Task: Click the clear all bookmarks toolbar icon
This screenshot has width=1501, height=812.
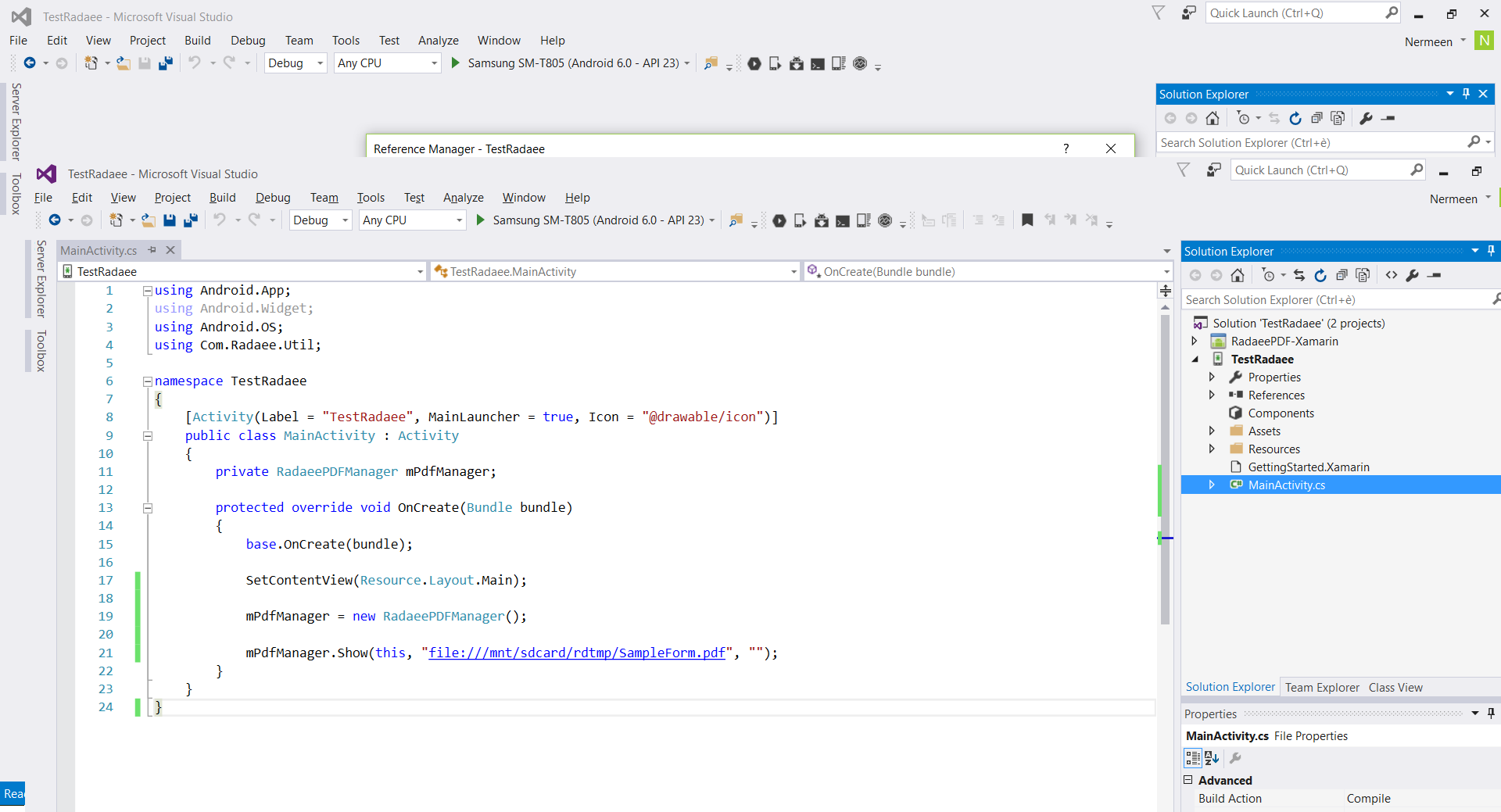Action: [1091, 220]
